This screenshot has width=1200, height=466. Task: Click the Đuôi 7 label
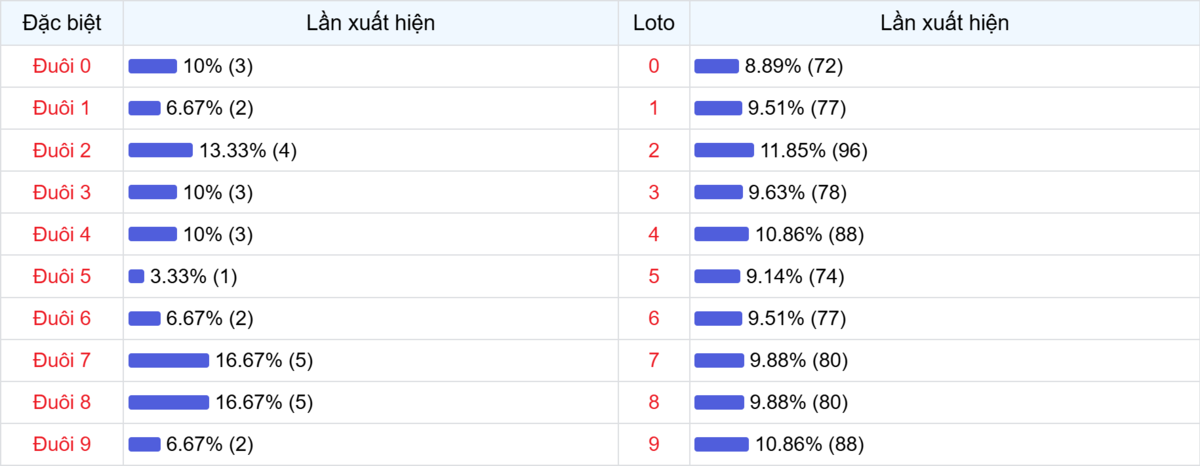pos(62,360)
